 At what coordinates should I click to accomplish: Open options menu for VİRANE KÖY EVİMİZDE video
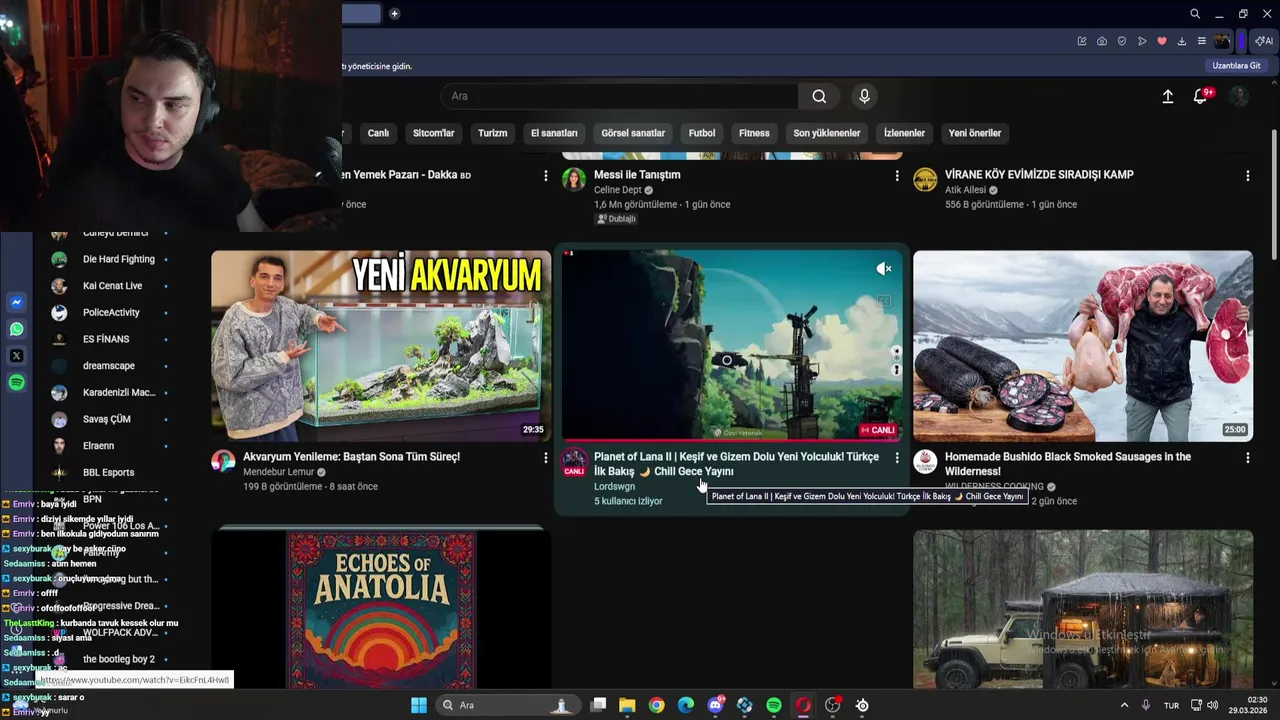point(1247,175)
